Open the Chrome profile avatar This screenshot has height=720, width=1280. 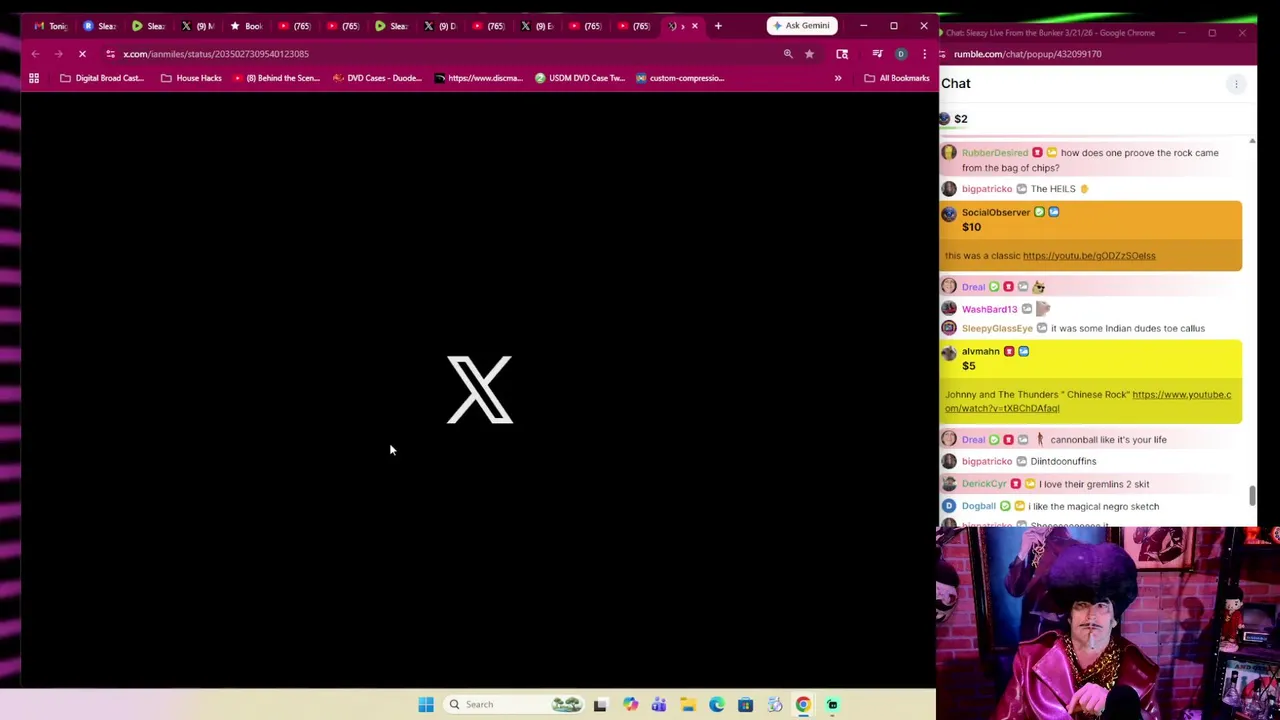point(901,54)
